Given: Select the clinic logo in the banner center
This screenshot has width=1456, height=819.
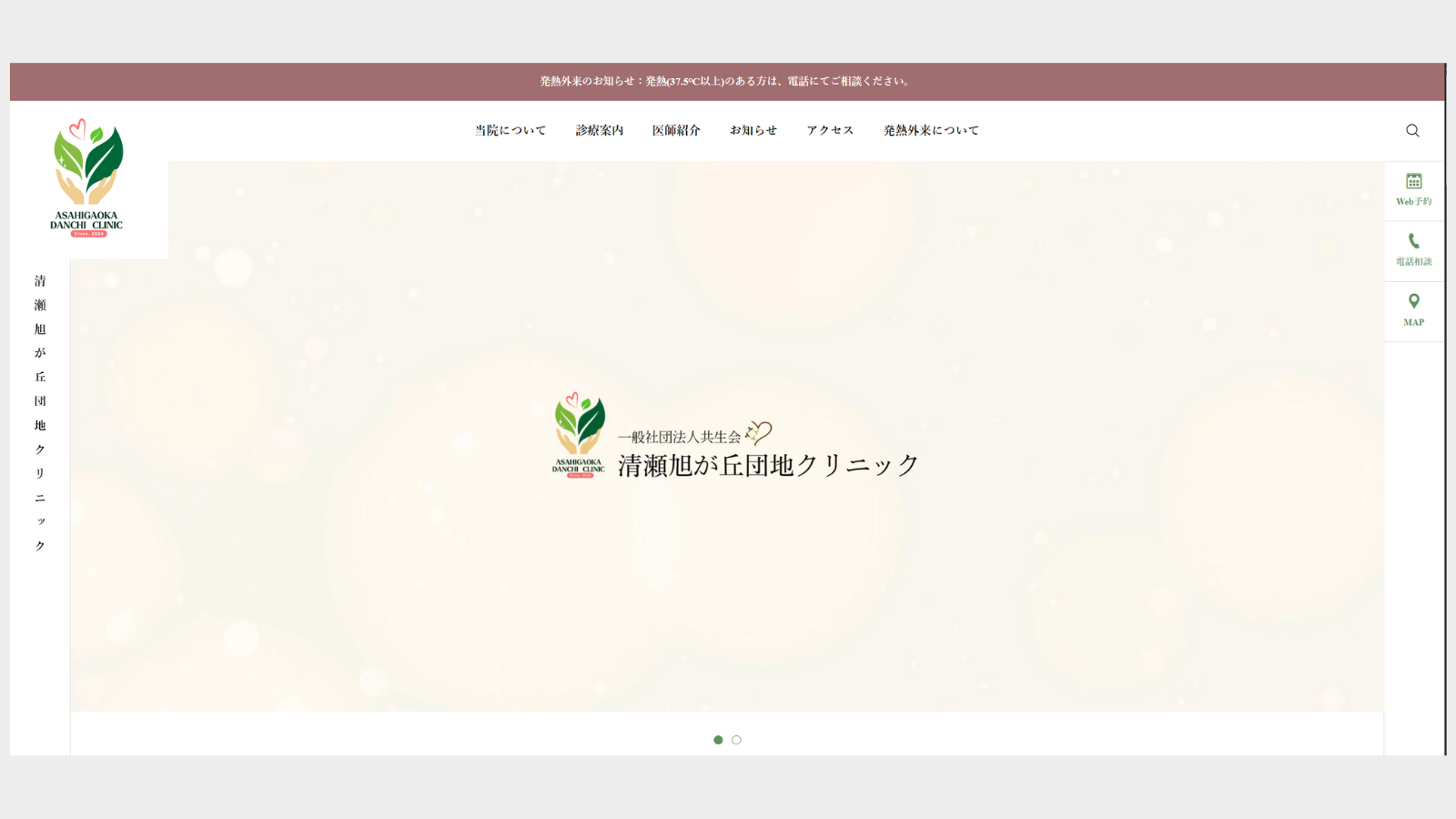Looking at the screenshot, I should [x=580, y=437].
